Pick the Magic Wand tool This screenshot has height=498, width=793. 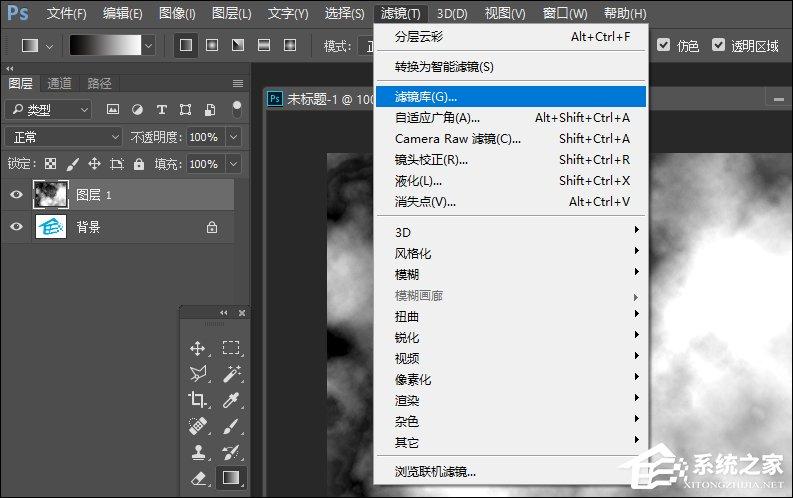click(231, 374)
